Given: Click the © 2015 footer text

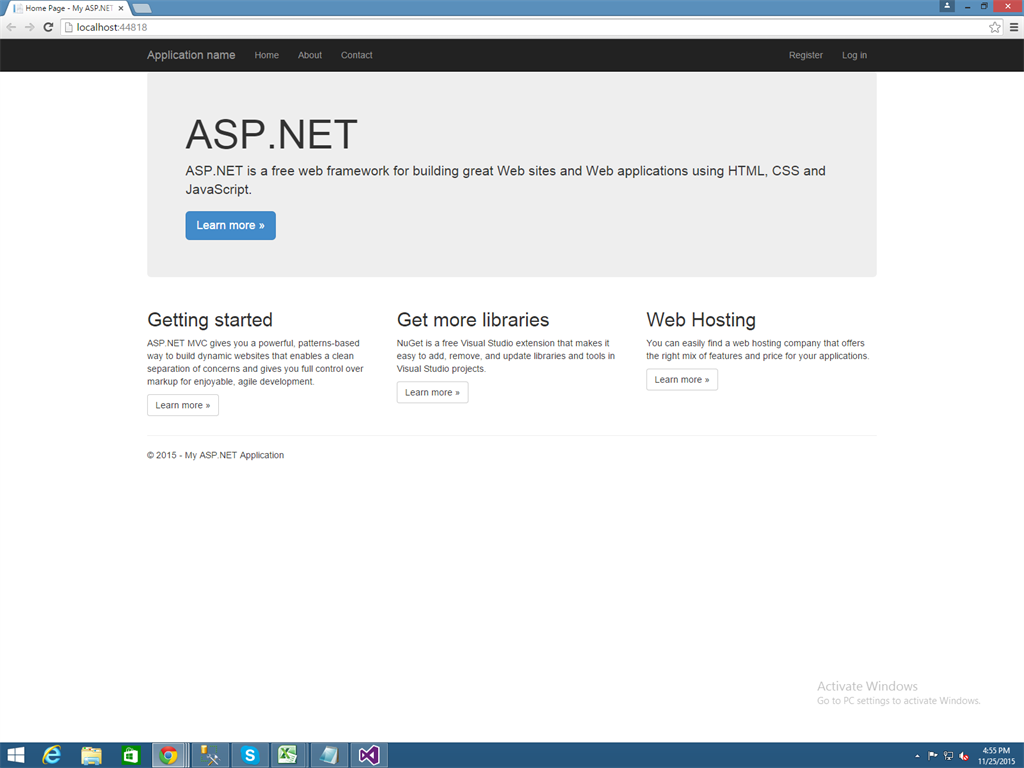Looking at the screenshot, I should 216,455.
